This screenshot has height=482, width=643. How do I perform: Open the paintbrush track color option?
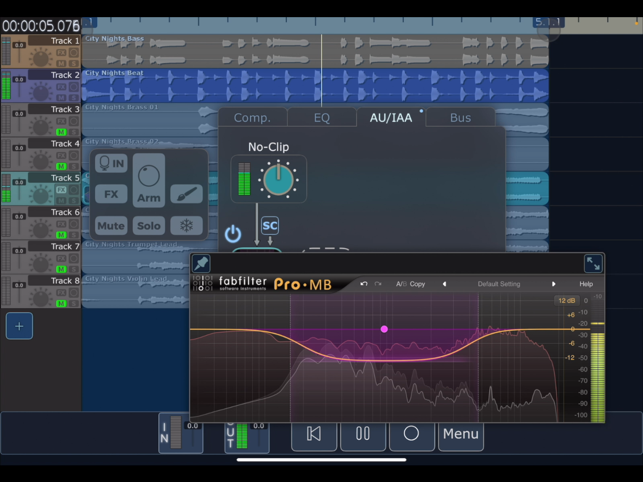tap(186, 194)
